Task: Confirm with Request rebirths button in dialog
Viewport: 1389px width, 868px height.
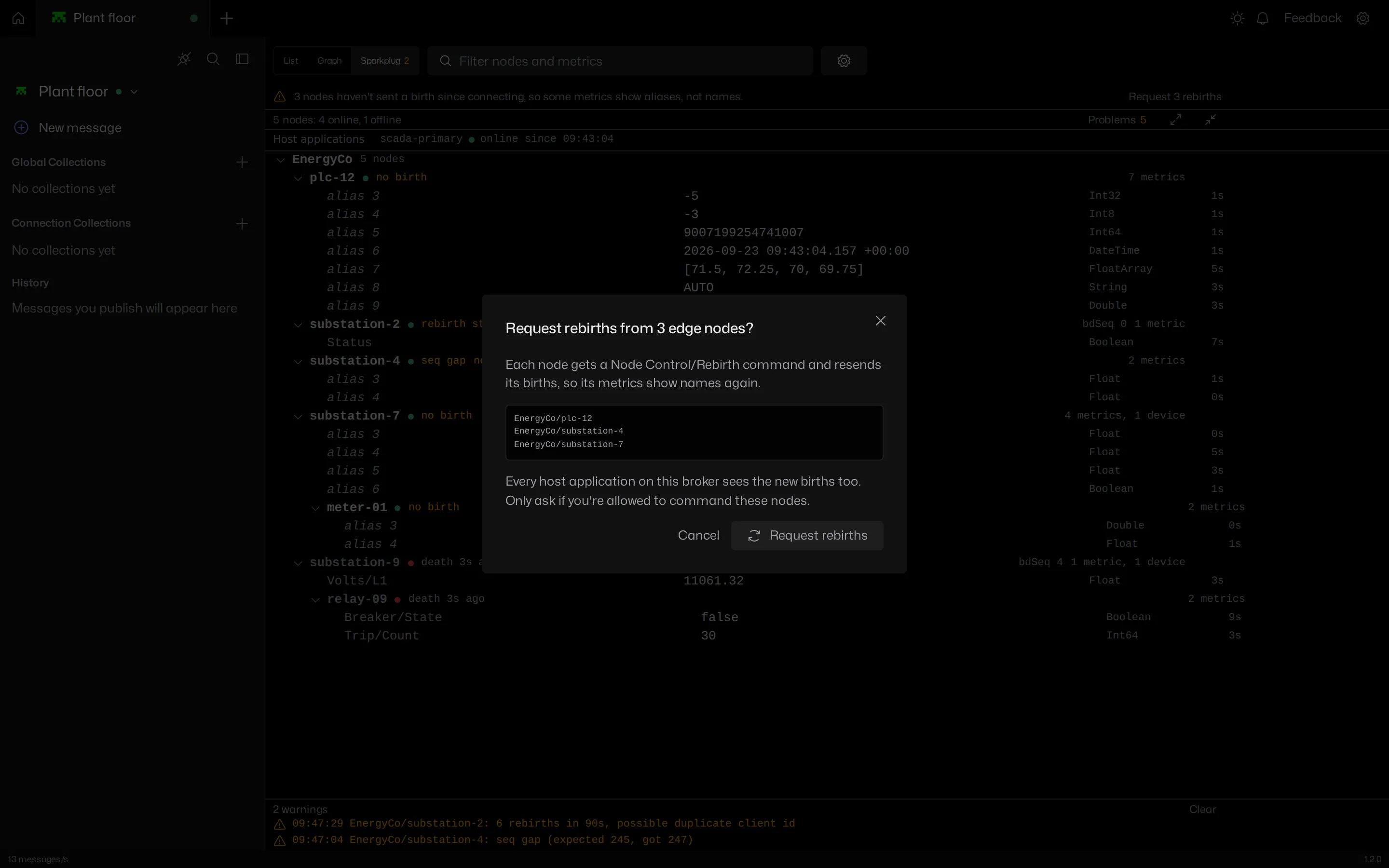Action: point(807,536)
